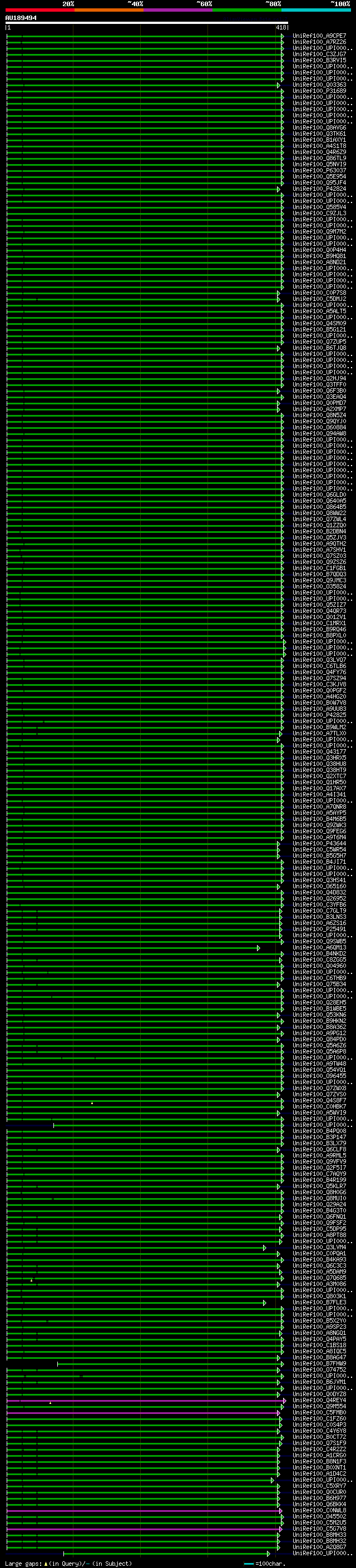
Task: Select the UniRef100_Q8AVG6 label
Action: pos(319,128)
